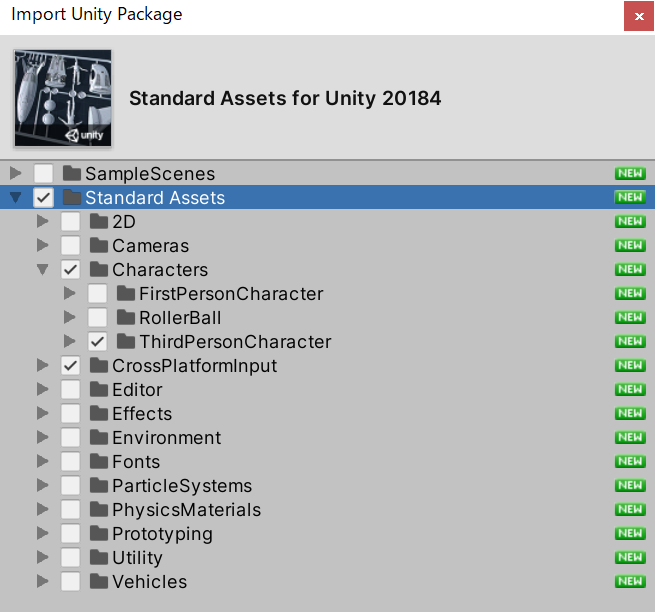Click the Utility folder icon
This screenshot has width=655, height=612.
pos(99,557)
